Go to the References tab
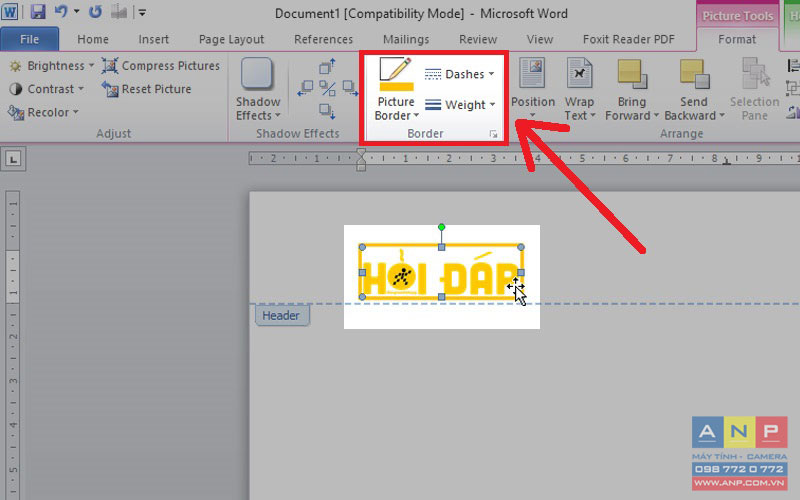The width and height of the screenshot is (800, 500). click(x=323, y=39)
